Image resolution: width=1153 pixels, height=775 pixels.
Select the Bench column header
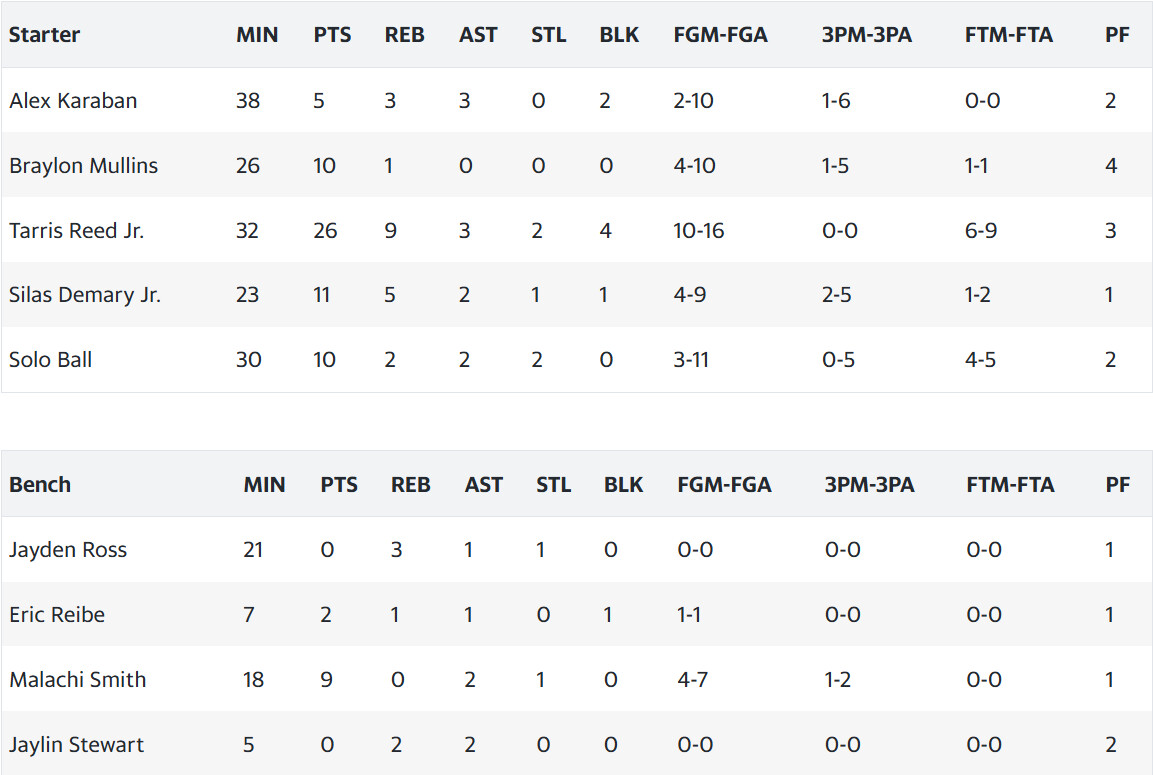(x=40, y=485)
